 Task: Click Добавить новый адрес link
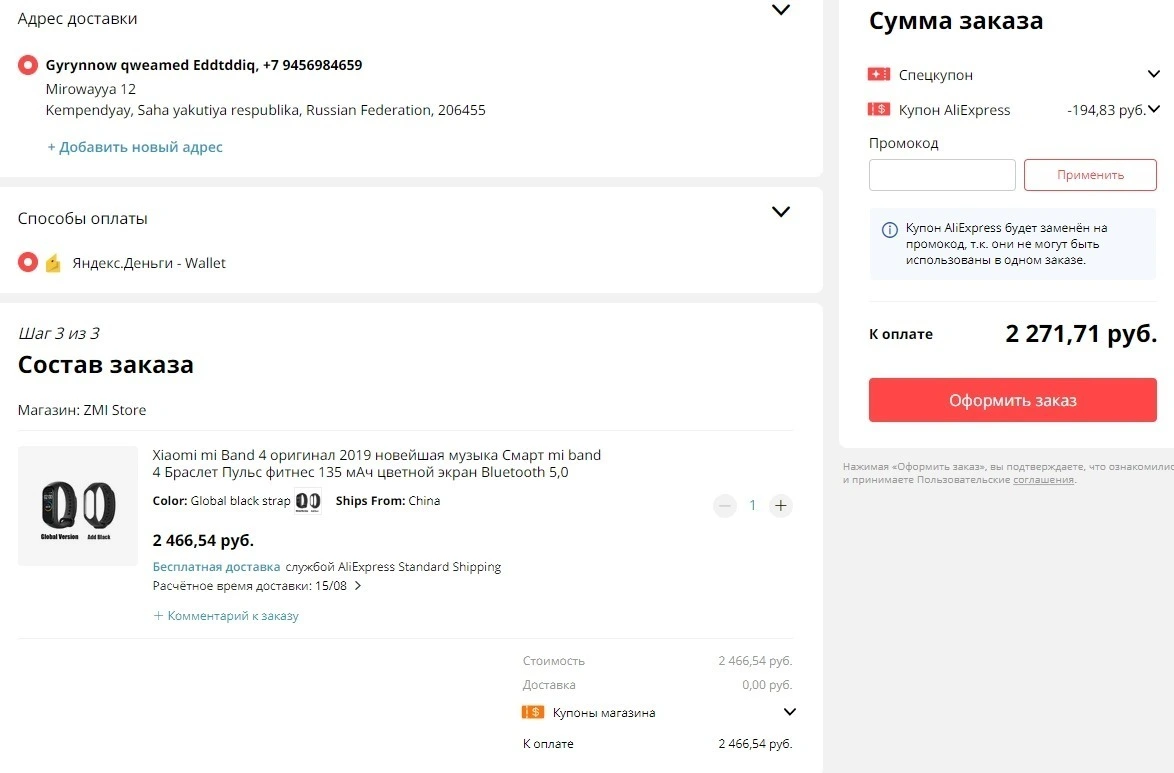click(135, 147)
